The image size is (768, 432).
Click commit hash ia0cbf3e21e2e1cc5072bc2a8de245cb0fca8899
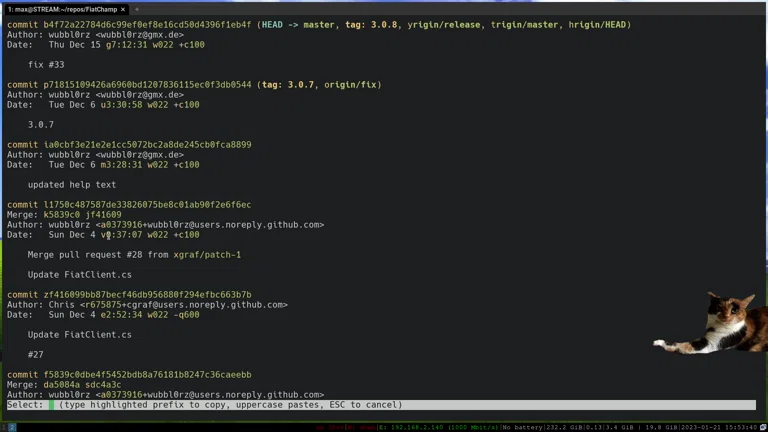tap(147, 145)
